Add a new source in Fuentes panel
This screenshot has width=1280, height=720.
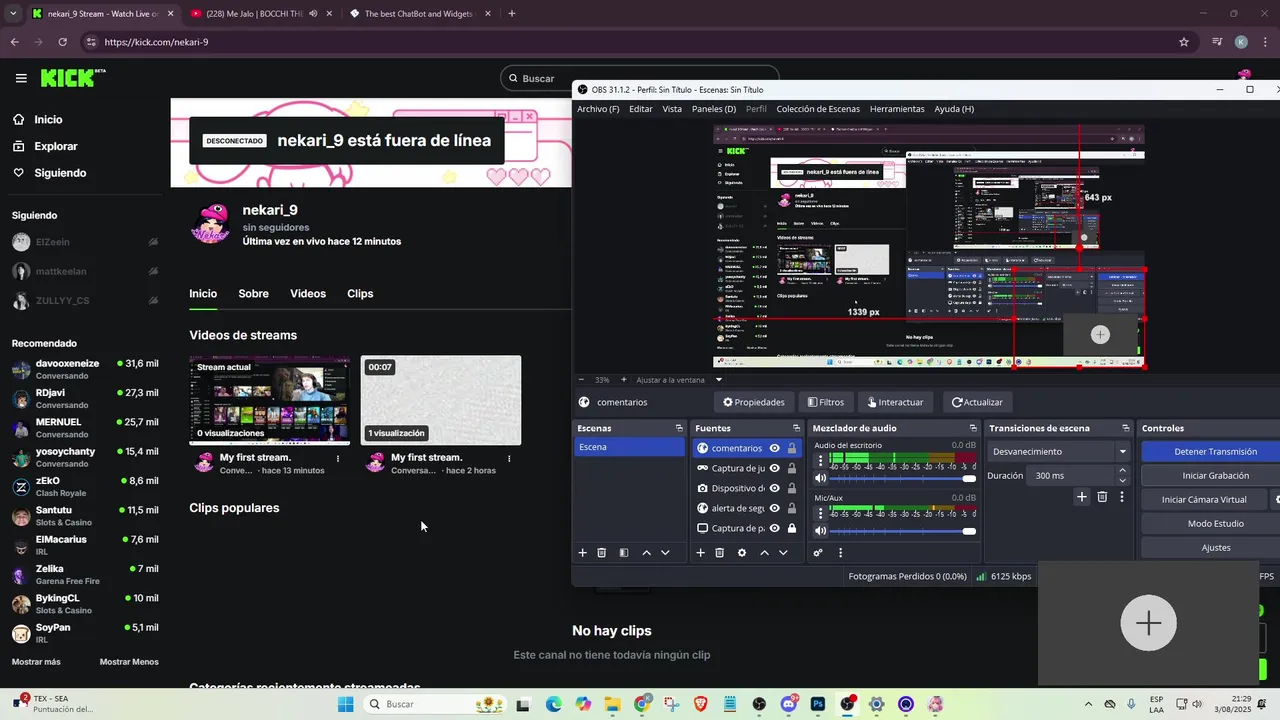coord(700,553)
